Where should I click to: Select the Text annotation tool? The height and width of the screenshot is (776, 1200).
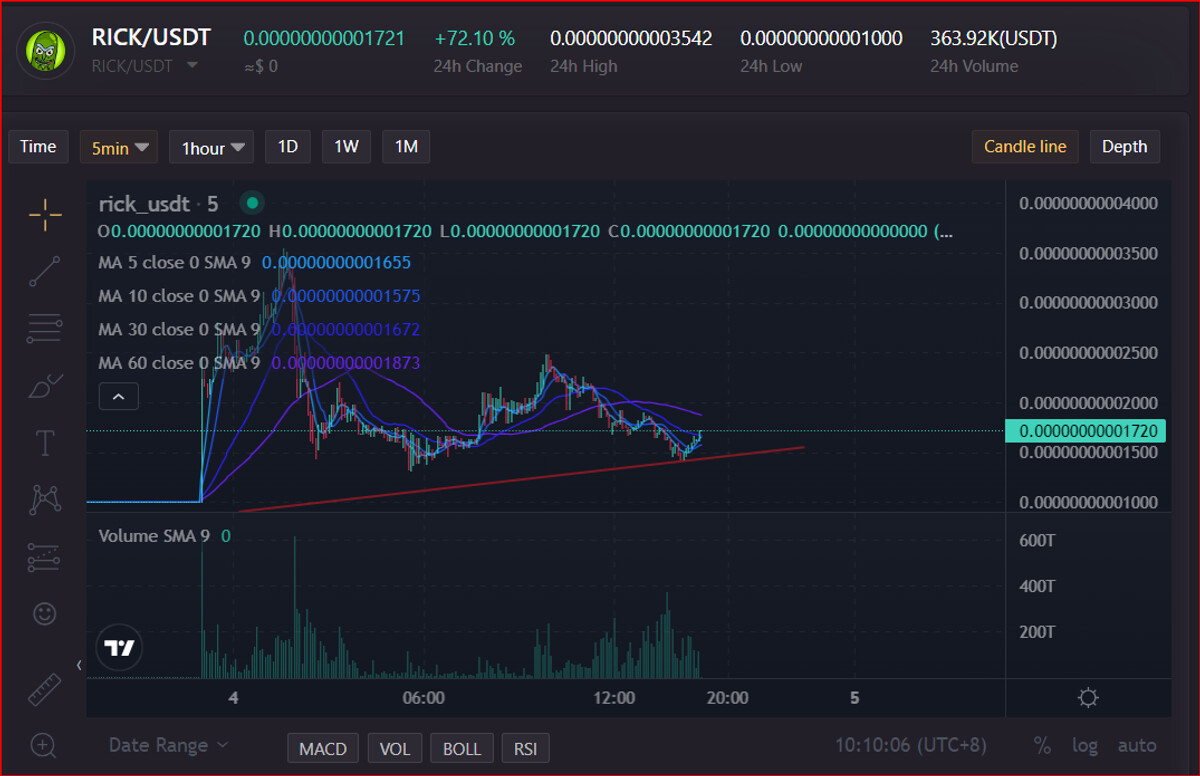click(x=45, y=443)
